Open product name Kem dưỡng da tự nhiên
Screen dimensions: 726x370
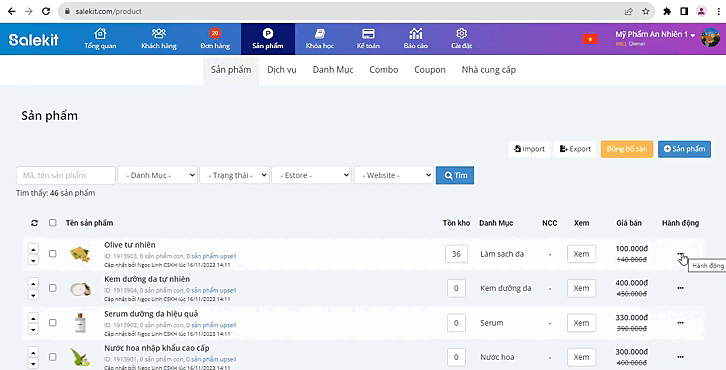[147, 279]
